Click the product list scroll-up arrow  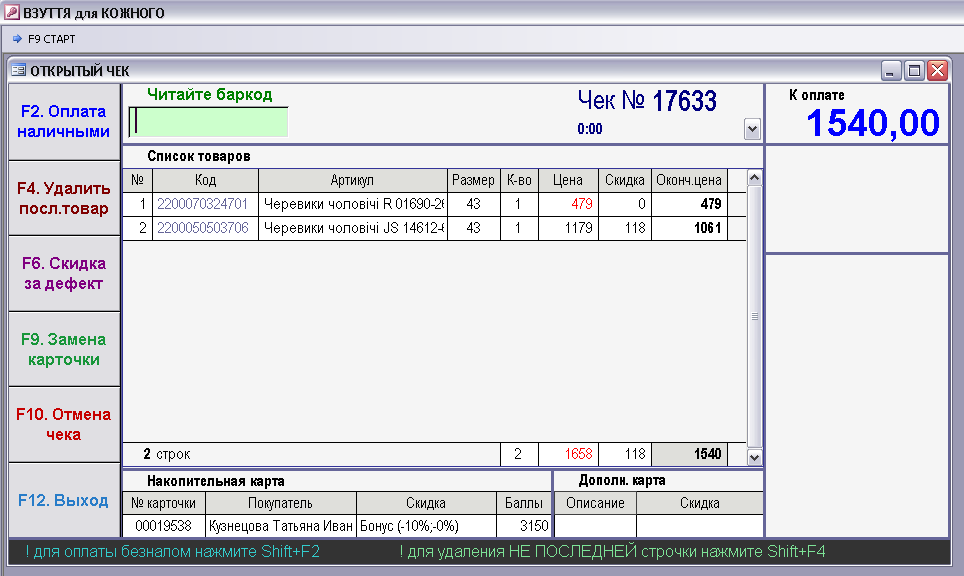754,178
